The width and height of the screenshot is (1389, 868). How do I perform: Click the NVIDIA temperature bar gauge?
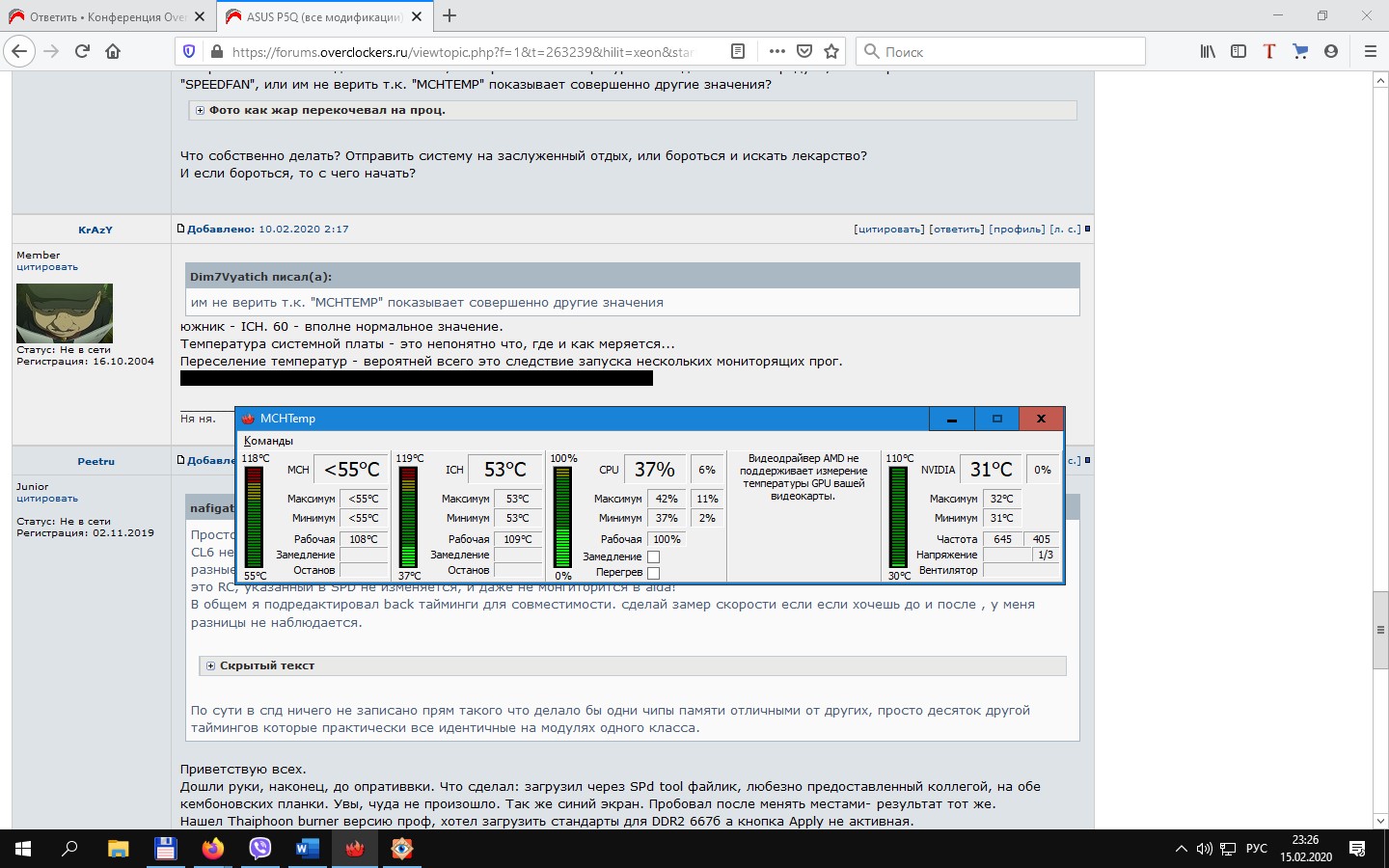898,517
